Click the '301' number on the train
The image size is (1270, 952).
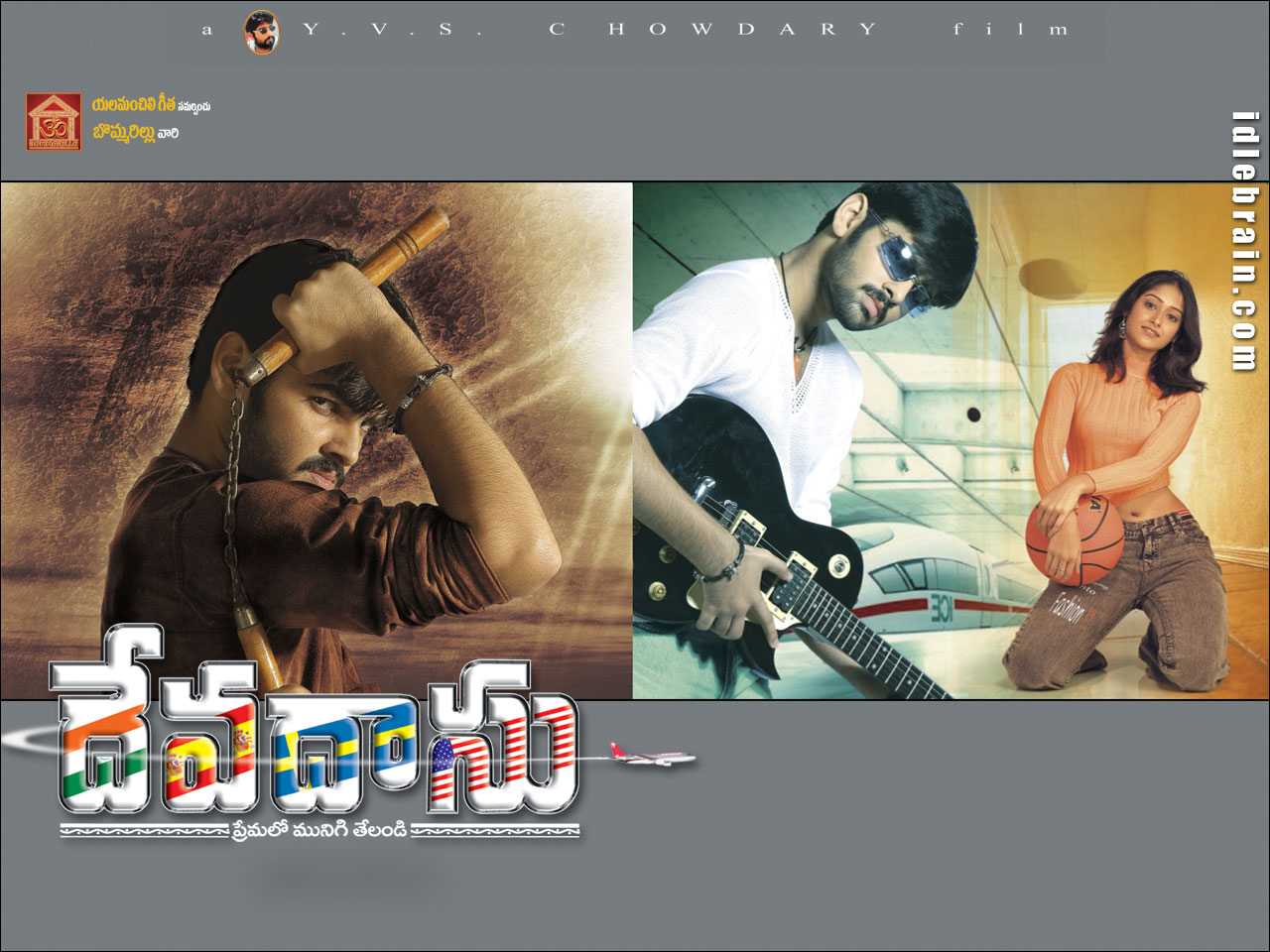point(941,608)
